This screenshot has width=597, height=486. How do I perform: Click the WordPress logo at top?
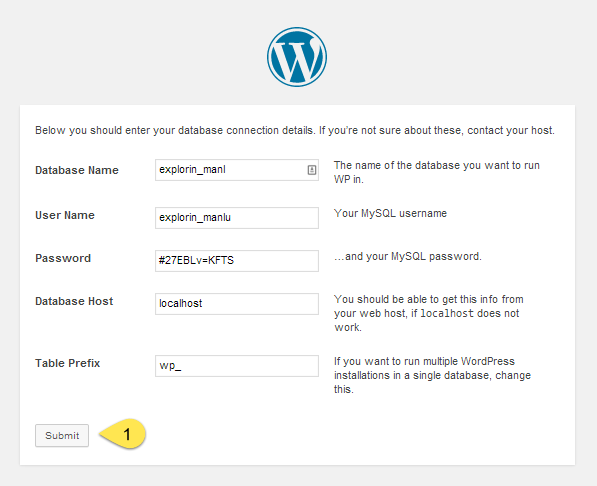click(297, 57)
